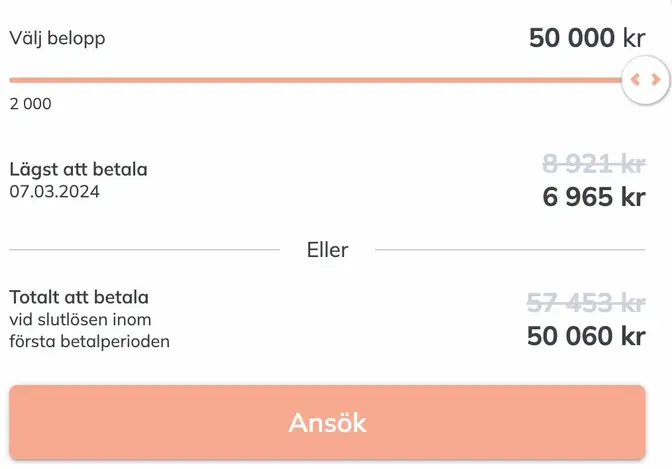Click the struck-through 8 921 kr price
Viewport: 672px width, 469px height.
click(x=593, y=163)
